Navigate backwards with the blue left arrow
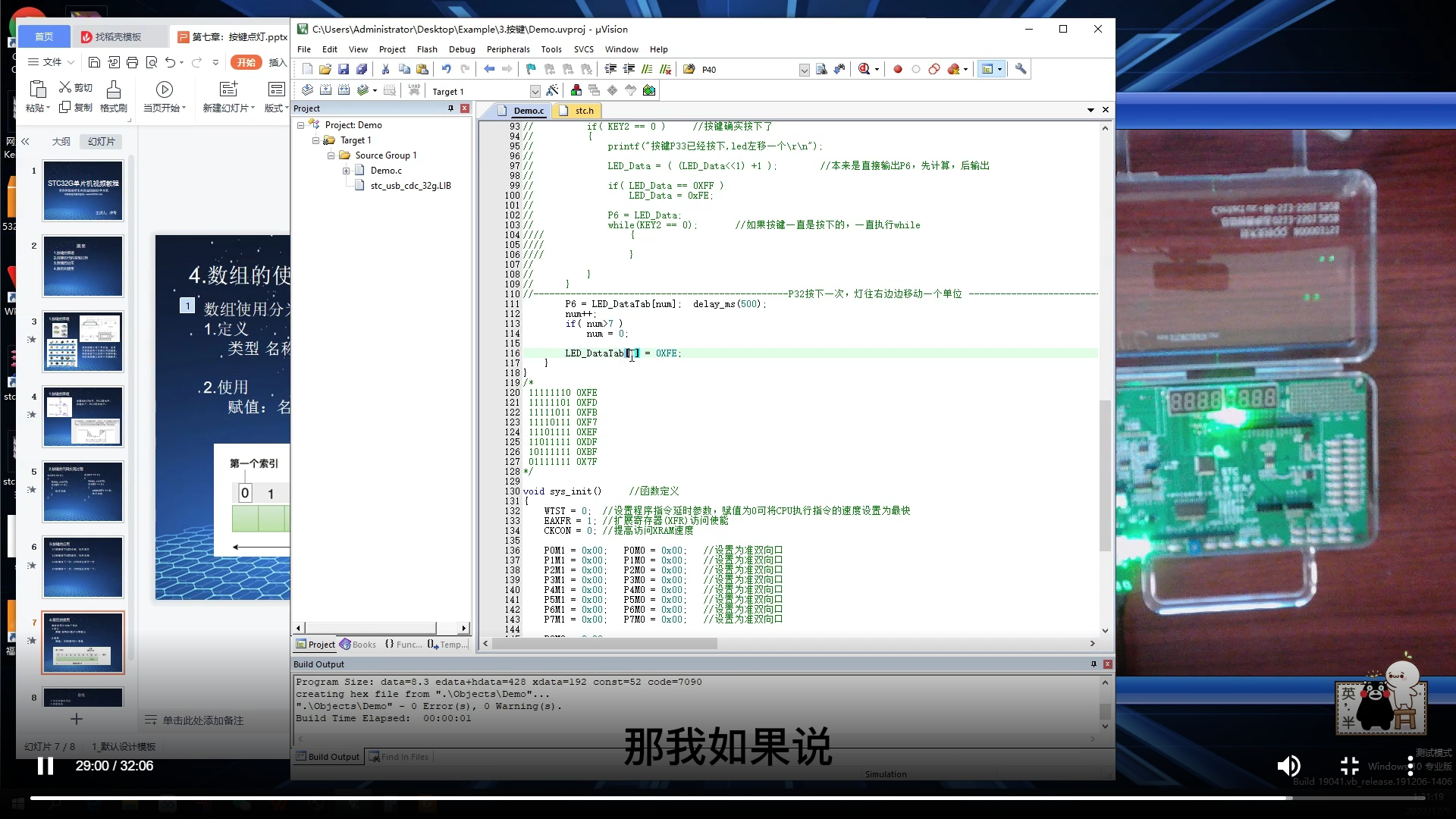This screenshot has width=1456, height=819. coord(489,69)
